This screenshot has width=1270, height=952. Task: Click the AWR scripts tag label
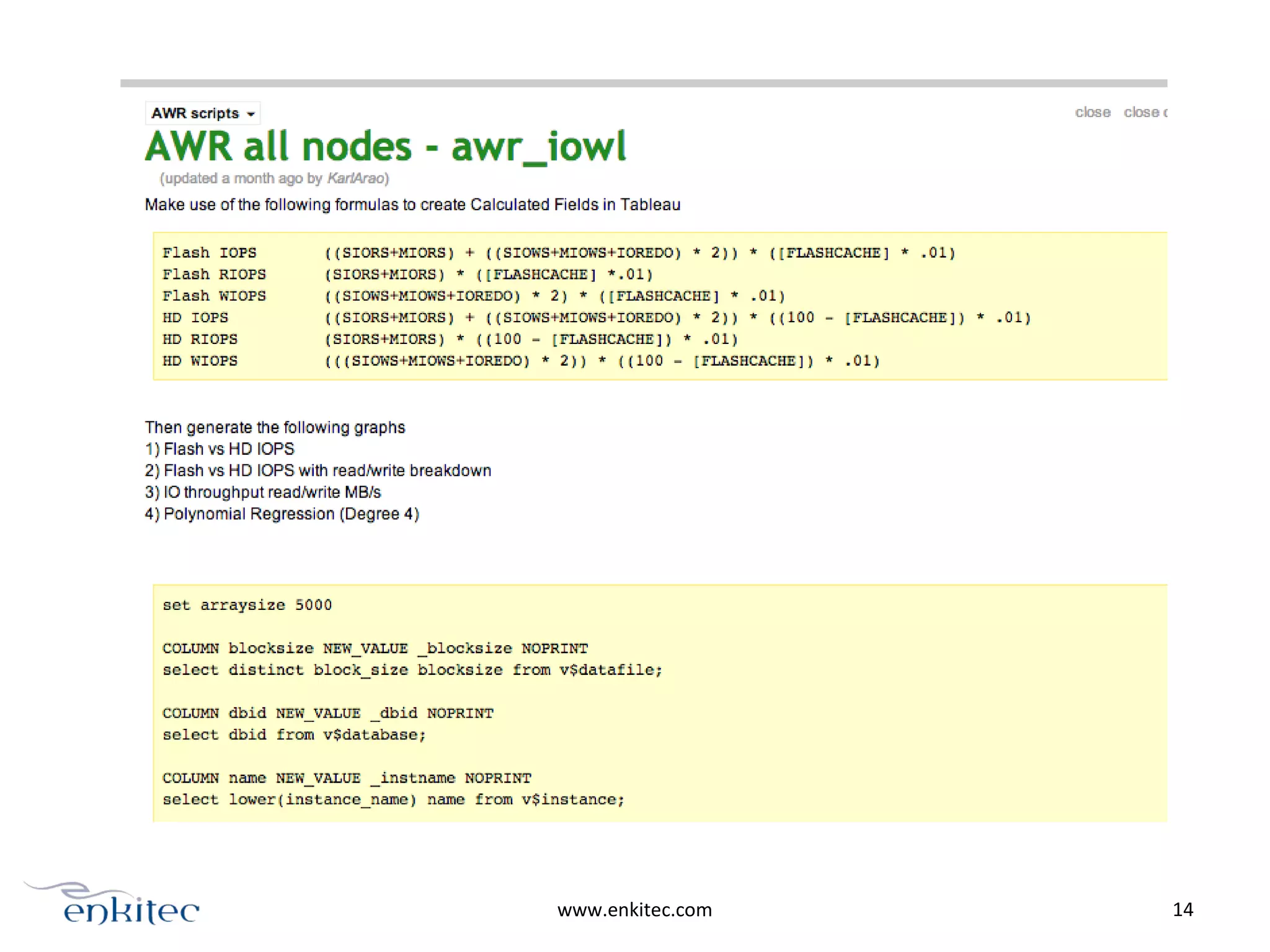(195, 113)
